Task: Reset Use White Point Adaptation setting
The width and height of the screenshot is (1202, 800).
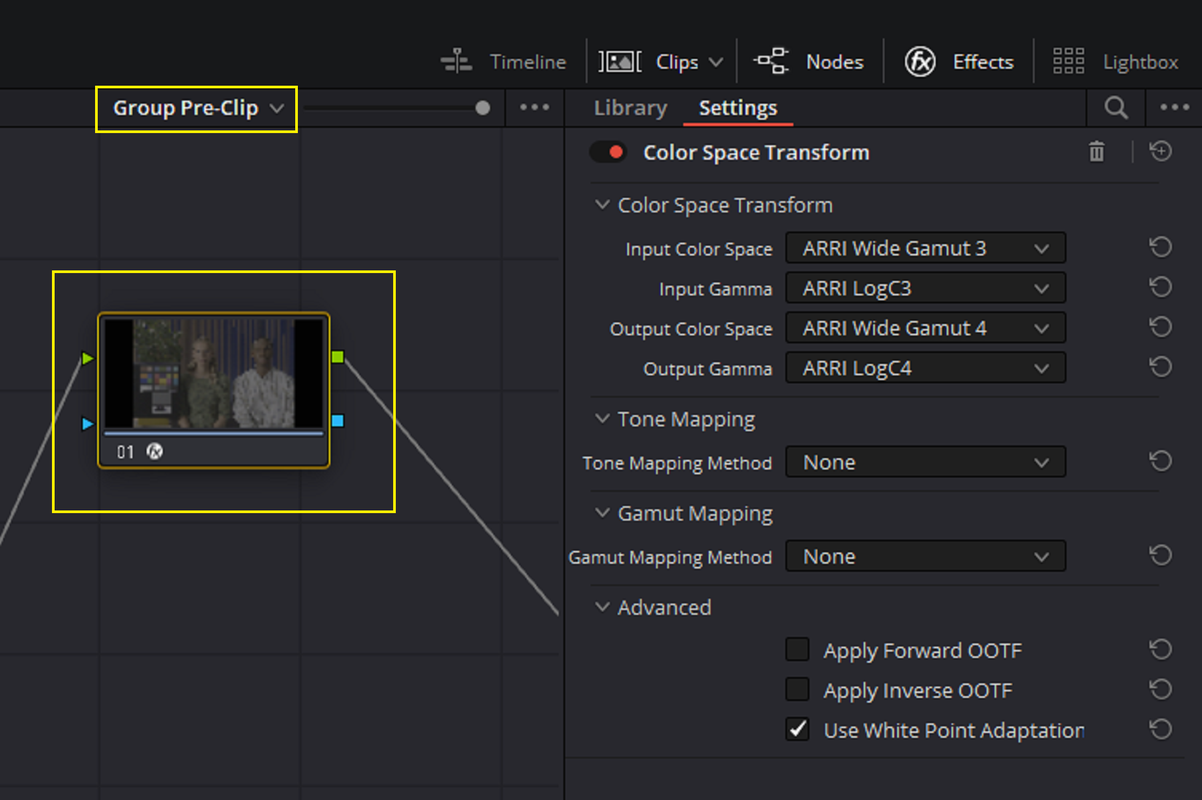Action: 1160,730
